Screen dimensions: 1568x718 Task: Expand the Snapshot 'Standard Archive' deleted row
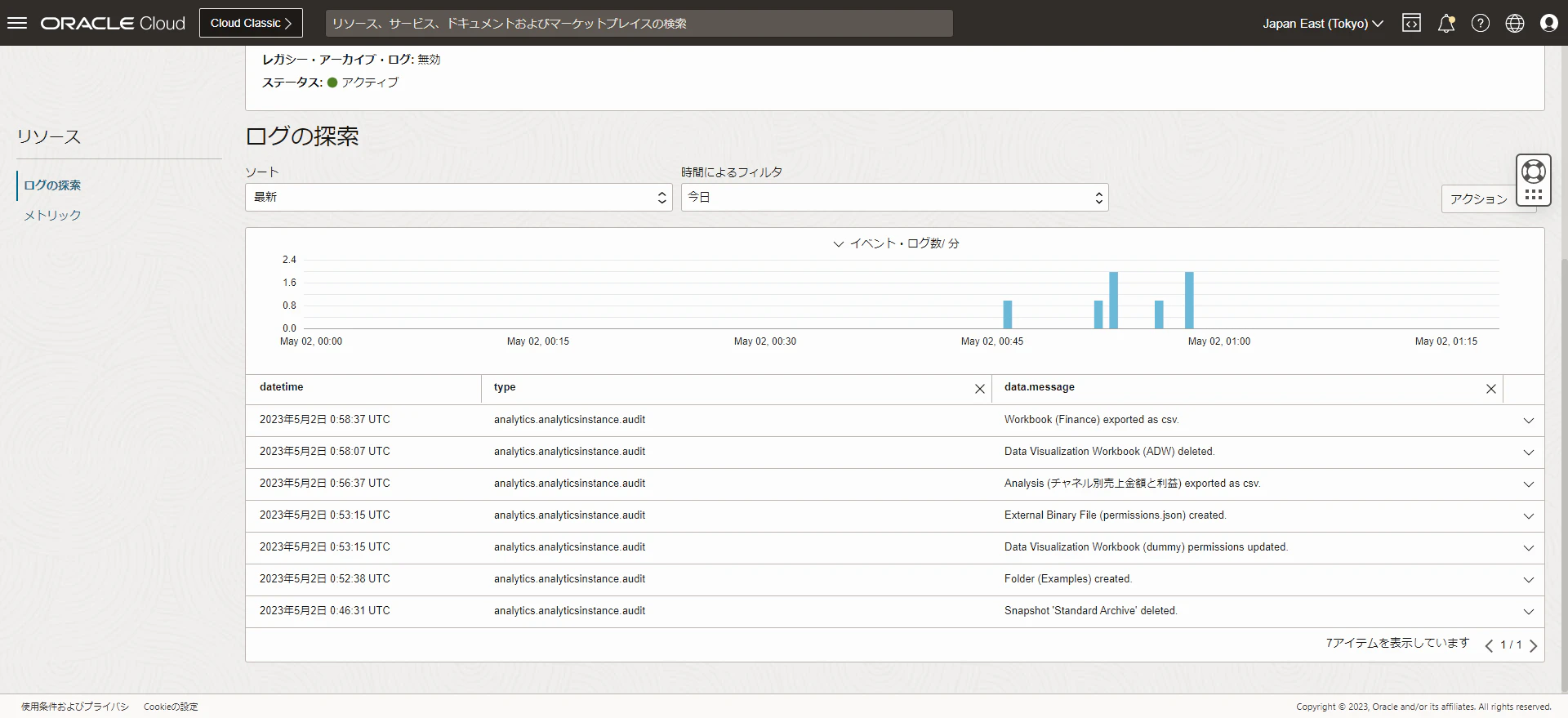tap(1529, 612)
